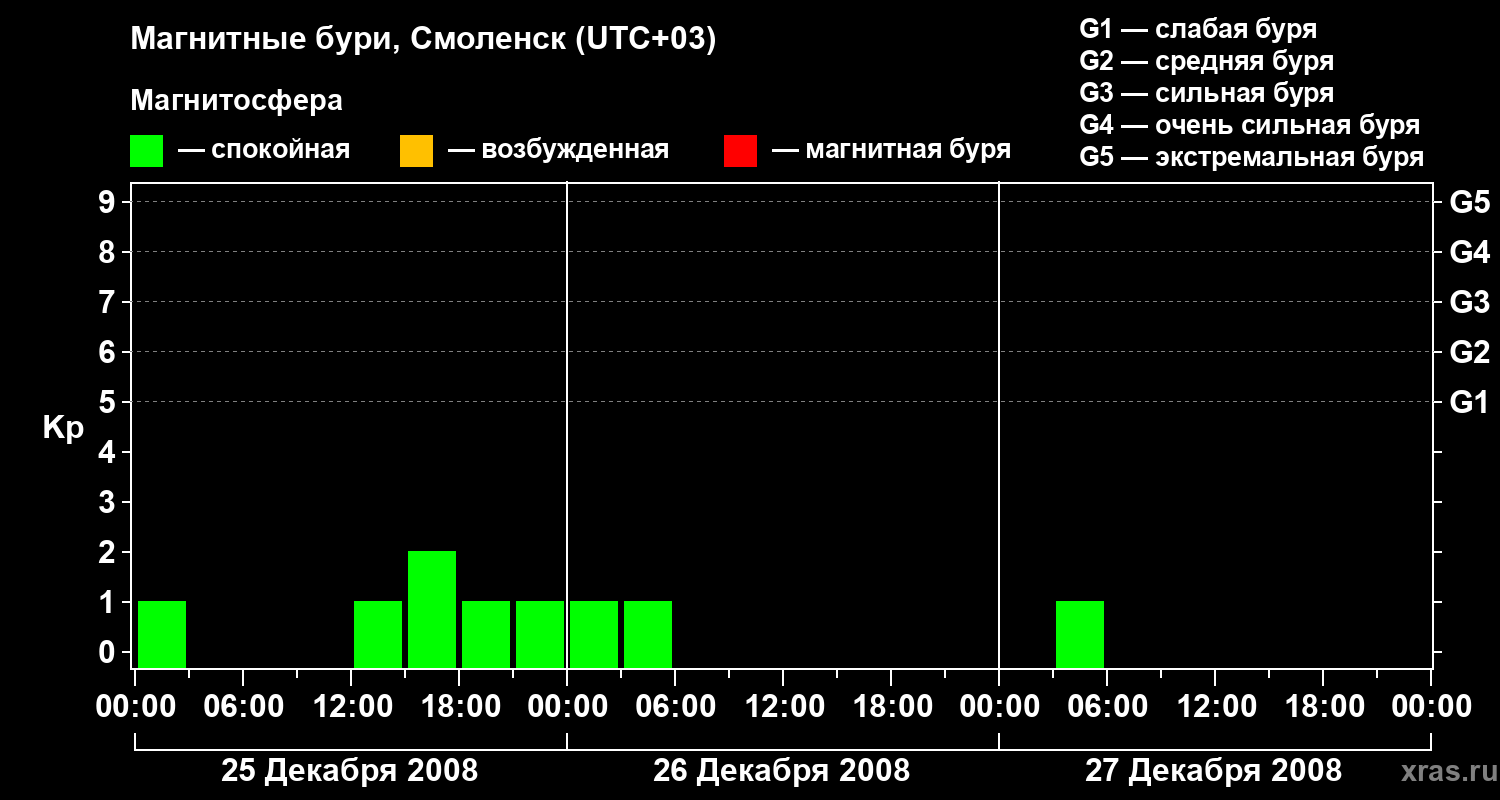
Task: Click the 'G3 — сильная буря' legend line
Action: coord(1207,93)
